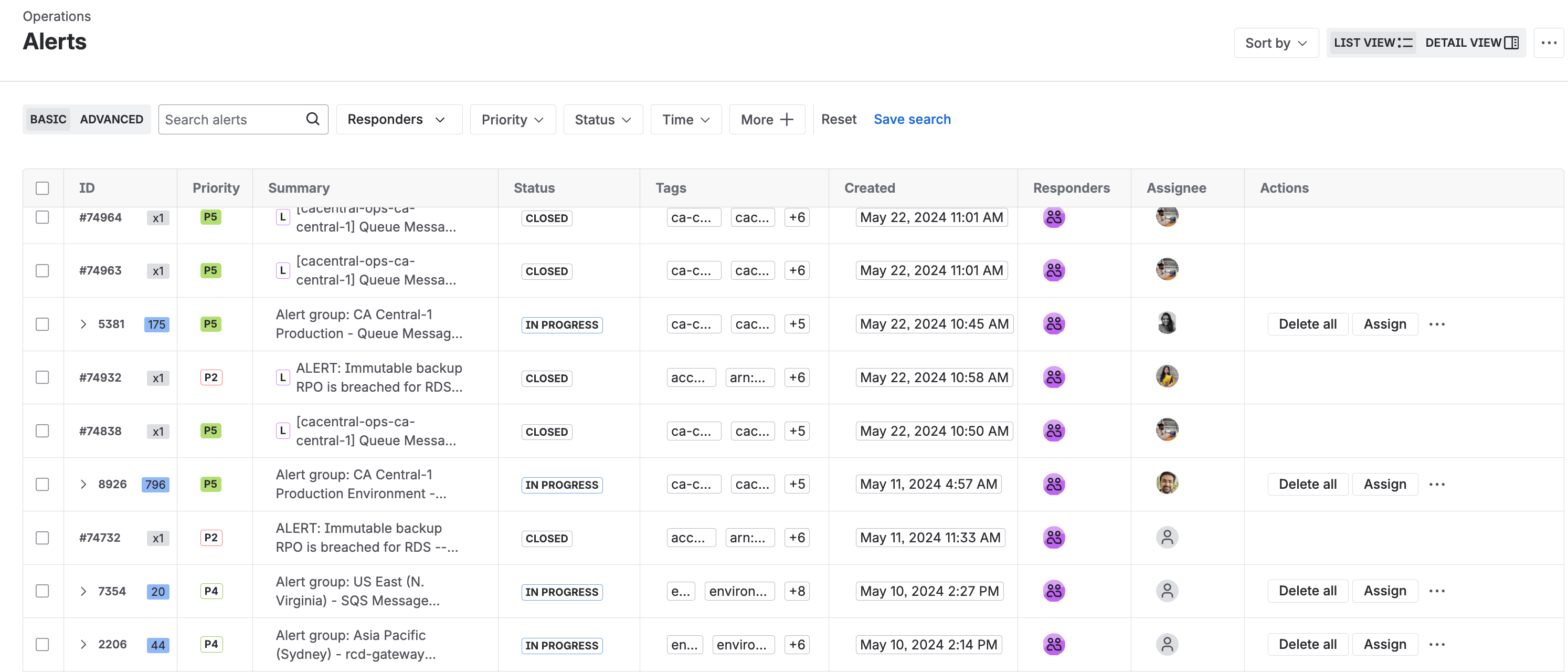Open more actions ellipsis for group 2206

pos(1436,645)
